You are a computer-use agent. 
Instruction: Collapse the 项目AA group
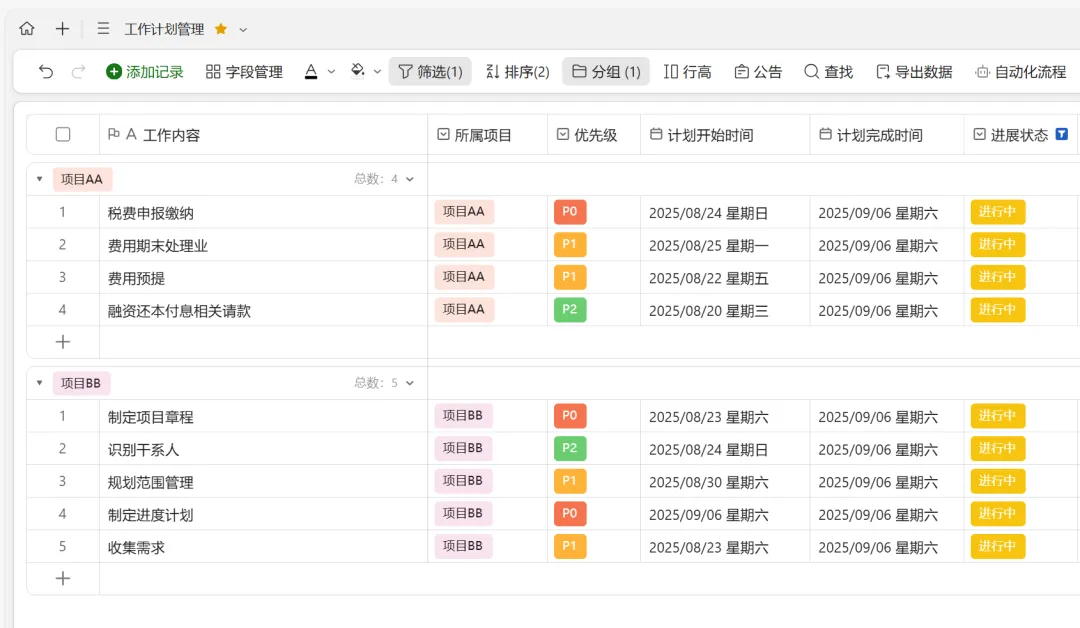coord(40,179)
